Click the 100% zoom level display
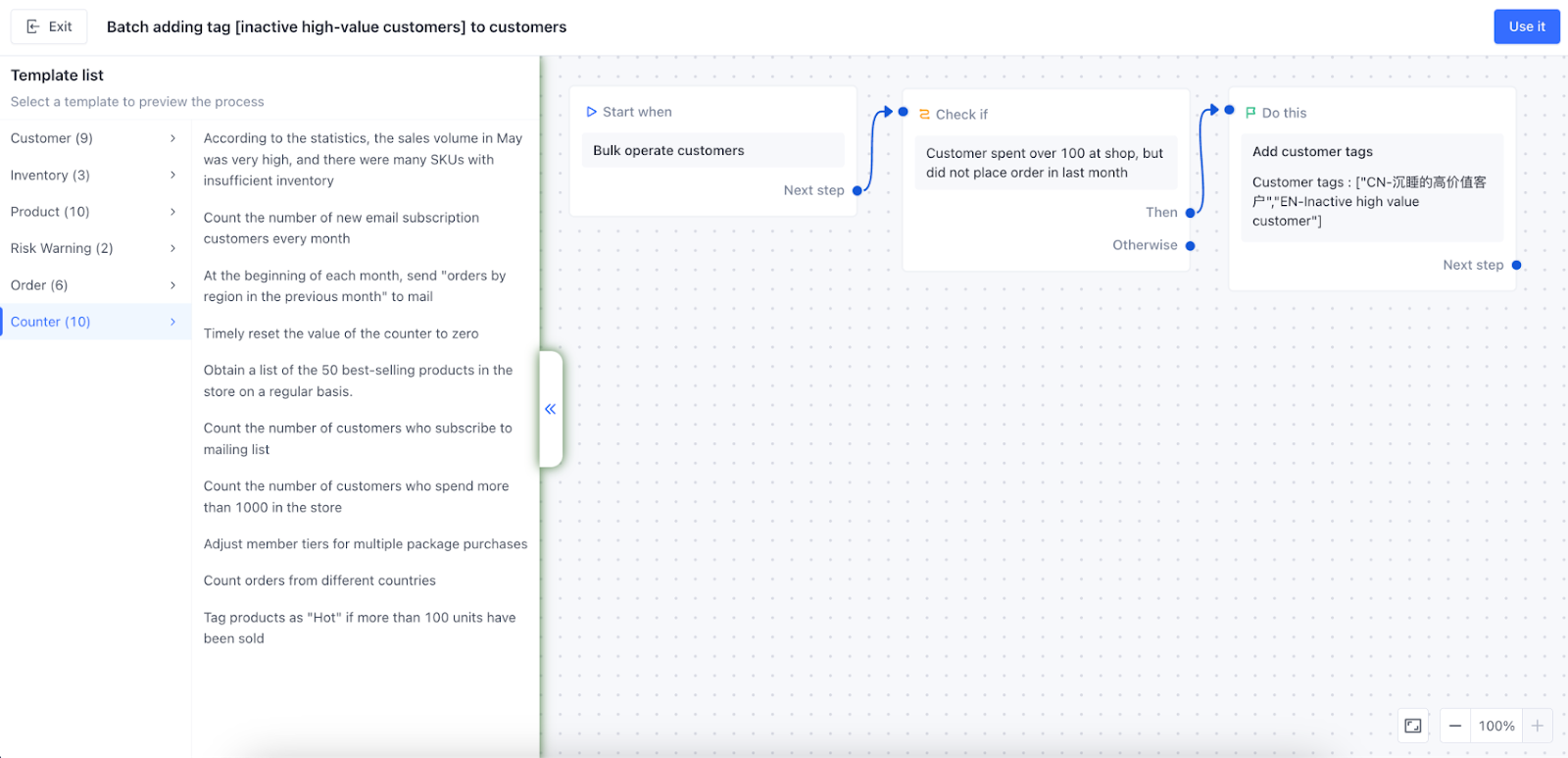Image resolution: width=1568 pixels, height=758 pixels. coord(1496,726)
